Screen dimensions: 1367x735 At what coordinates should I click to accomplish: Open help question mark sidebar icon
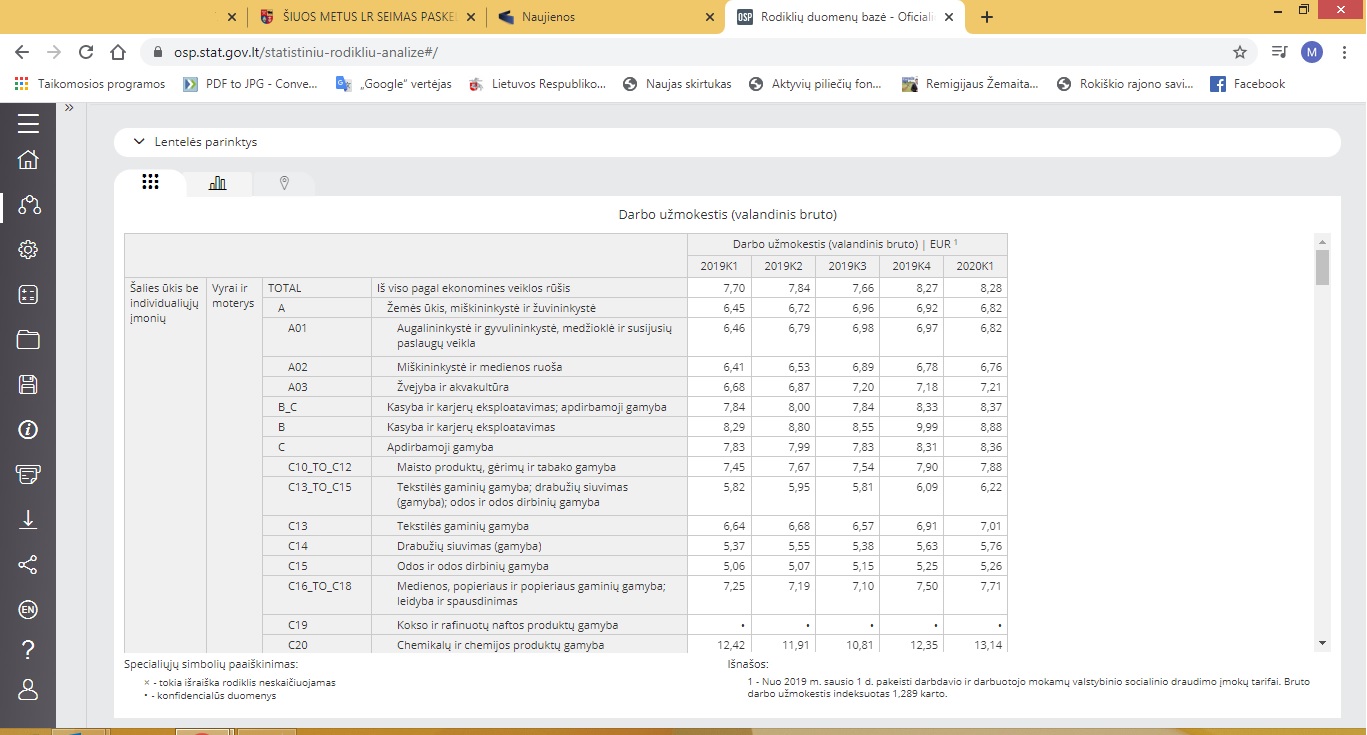28,650
